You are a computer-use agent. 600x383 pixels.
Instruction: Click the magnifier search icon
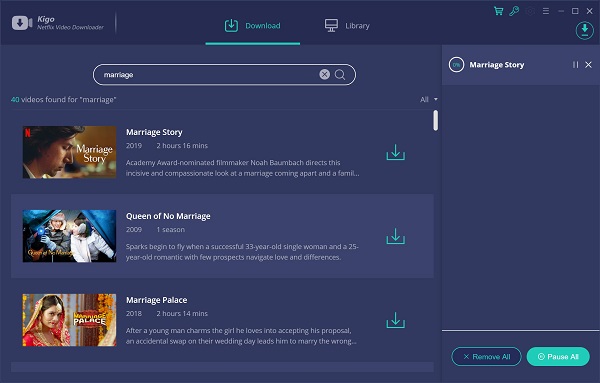(340, 75)
